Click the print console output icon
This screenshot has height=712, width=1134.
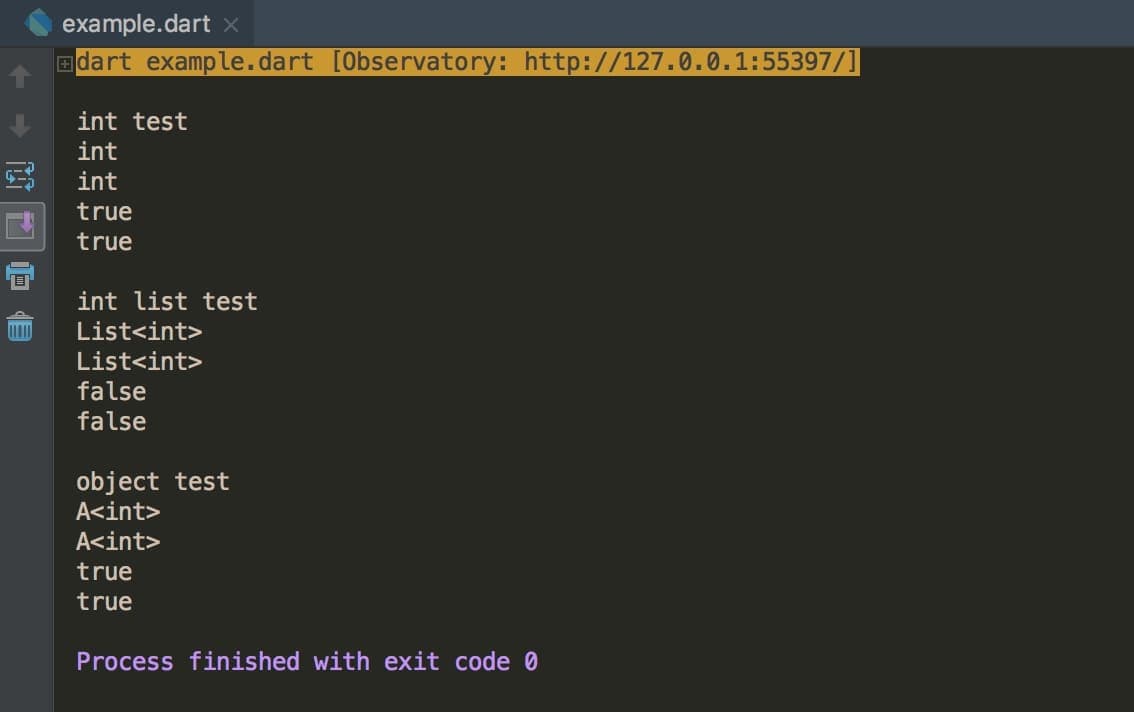coord(20,276)
